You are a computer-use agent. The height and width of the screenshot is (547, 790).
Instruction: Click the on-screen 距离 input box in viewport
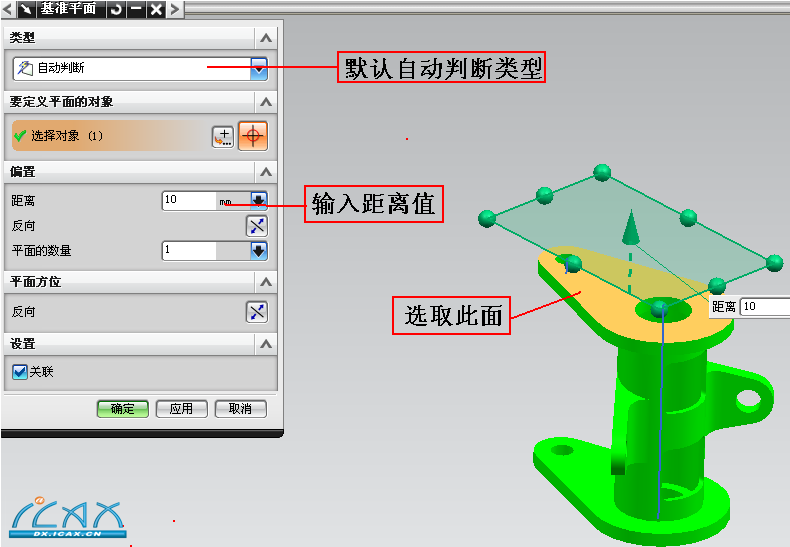coord(765,306)
